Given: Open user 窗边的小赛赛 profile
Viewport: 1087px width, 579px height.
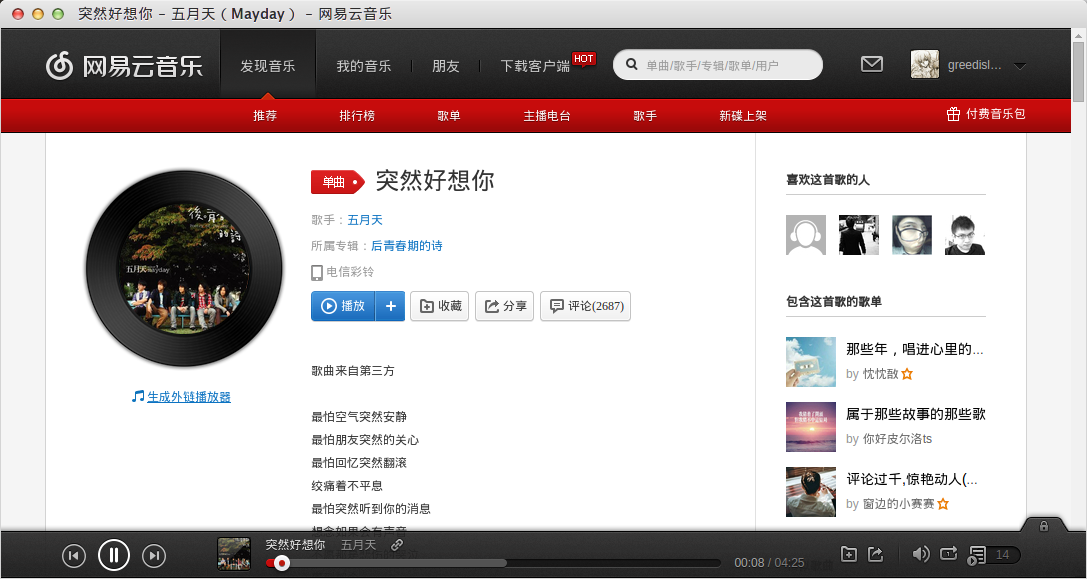Looking at the screenshot, I should tap(898, 504).
